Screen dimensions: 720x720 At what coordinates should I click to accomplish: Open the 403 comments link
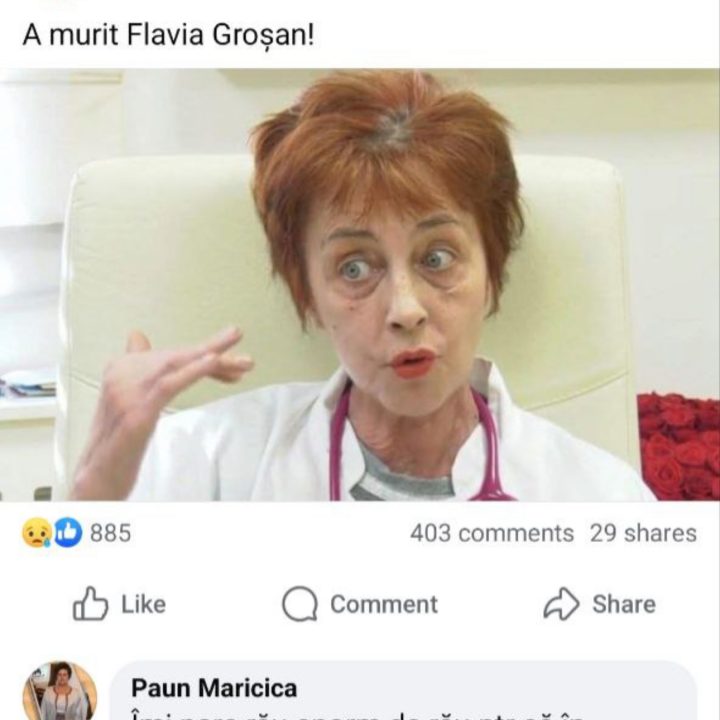491,534
